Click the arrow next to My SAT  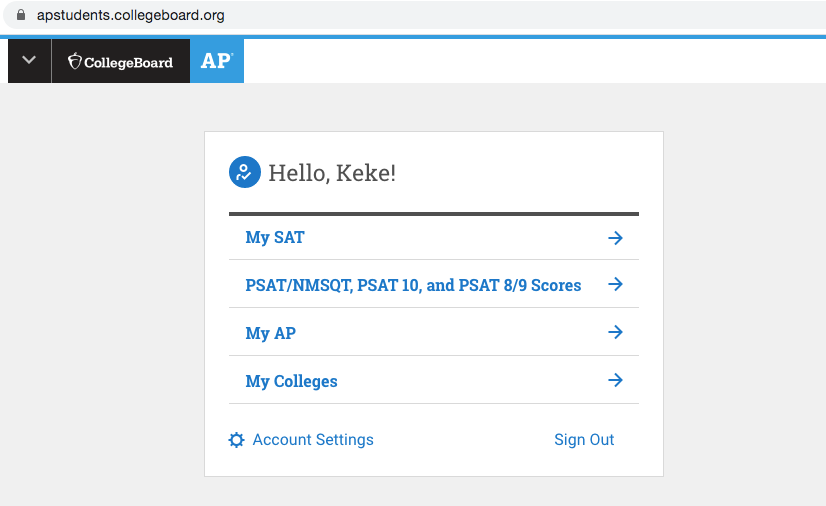point(615,238)
